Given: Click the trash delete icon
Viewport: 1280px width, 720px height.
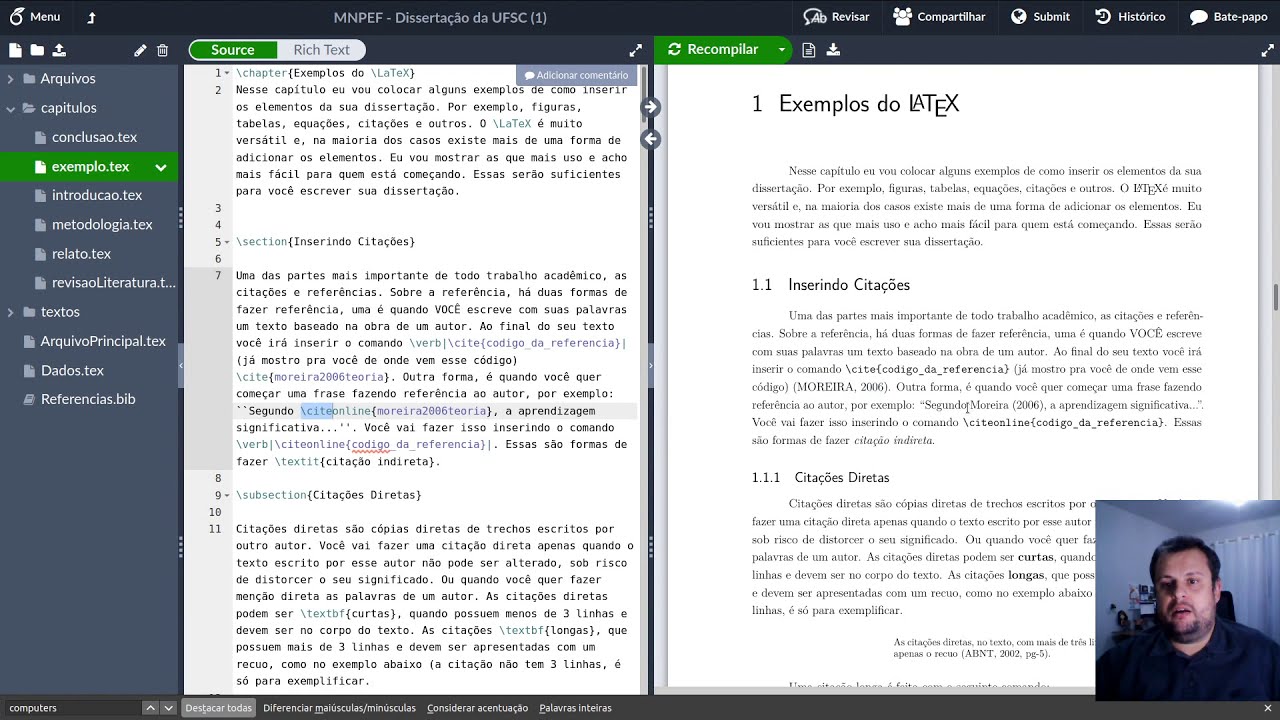Looking at the screenshot, I should (162, 50).
